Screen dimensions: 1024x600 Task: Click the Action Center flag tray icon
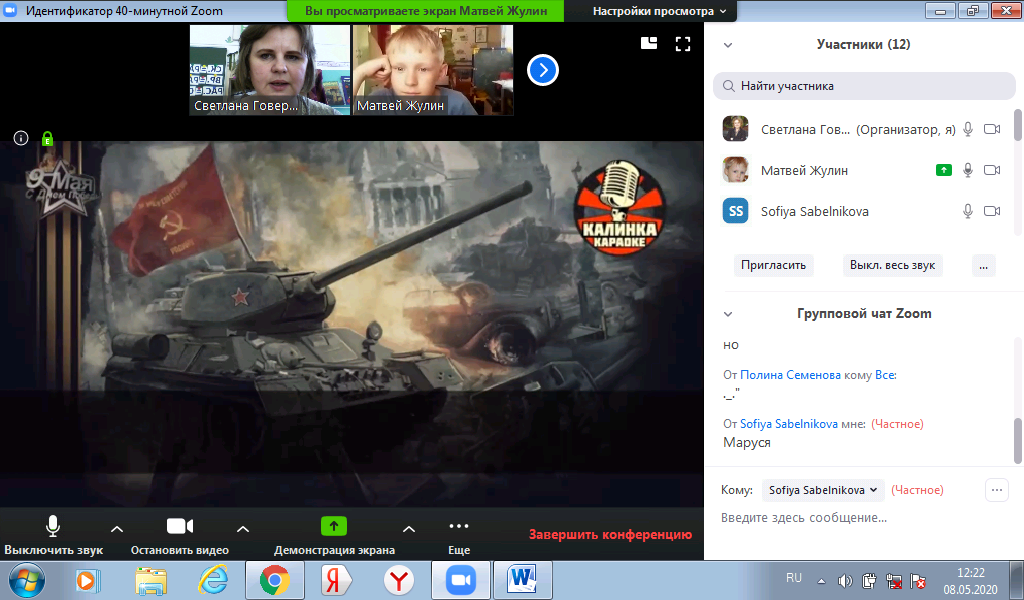click(918, 580)
